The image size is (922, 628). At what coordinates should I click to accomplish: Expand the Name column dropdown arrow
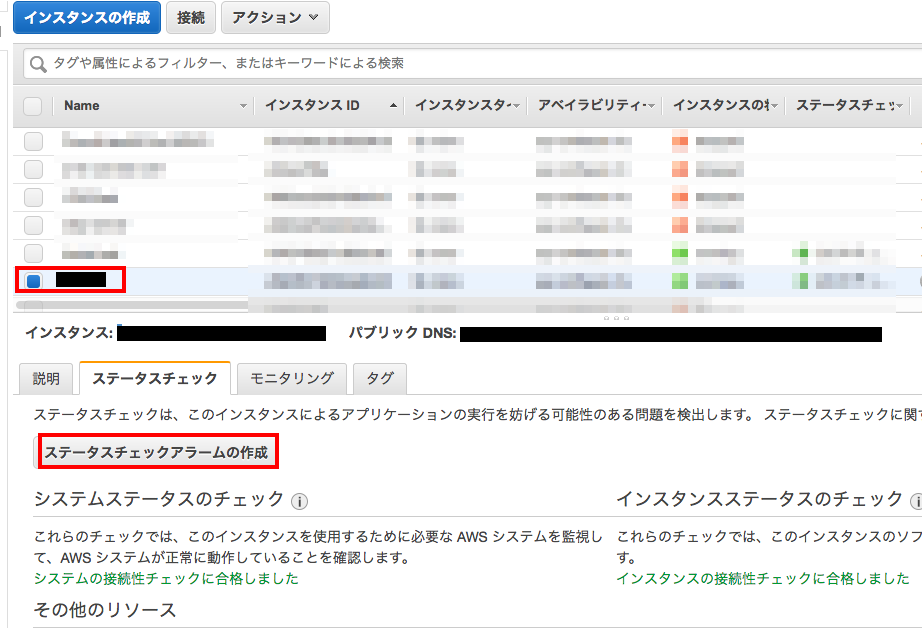243,106
